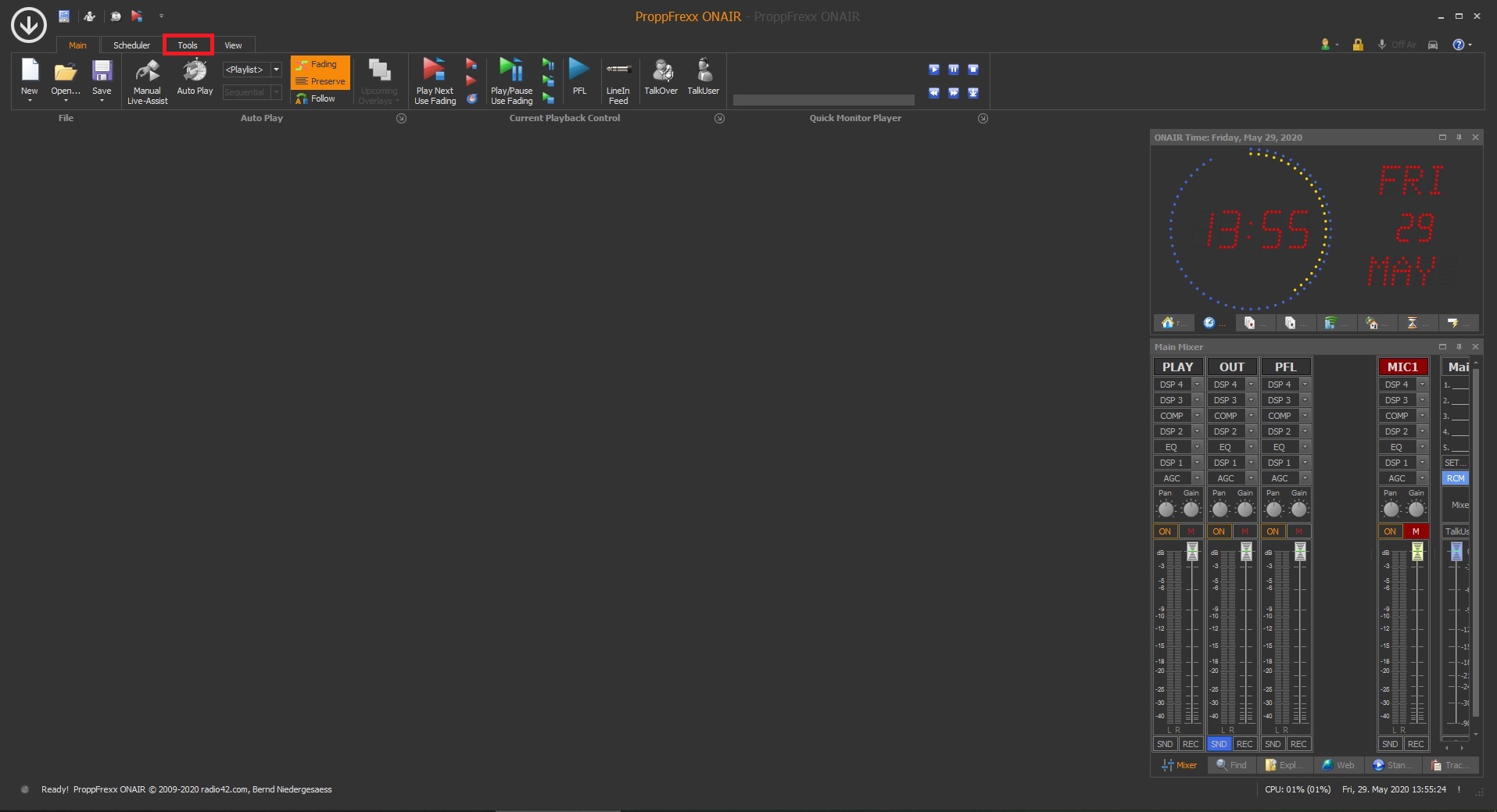Click the PLAY channel volume fader
This screenshot has height=812, width=1497.
1192,553
